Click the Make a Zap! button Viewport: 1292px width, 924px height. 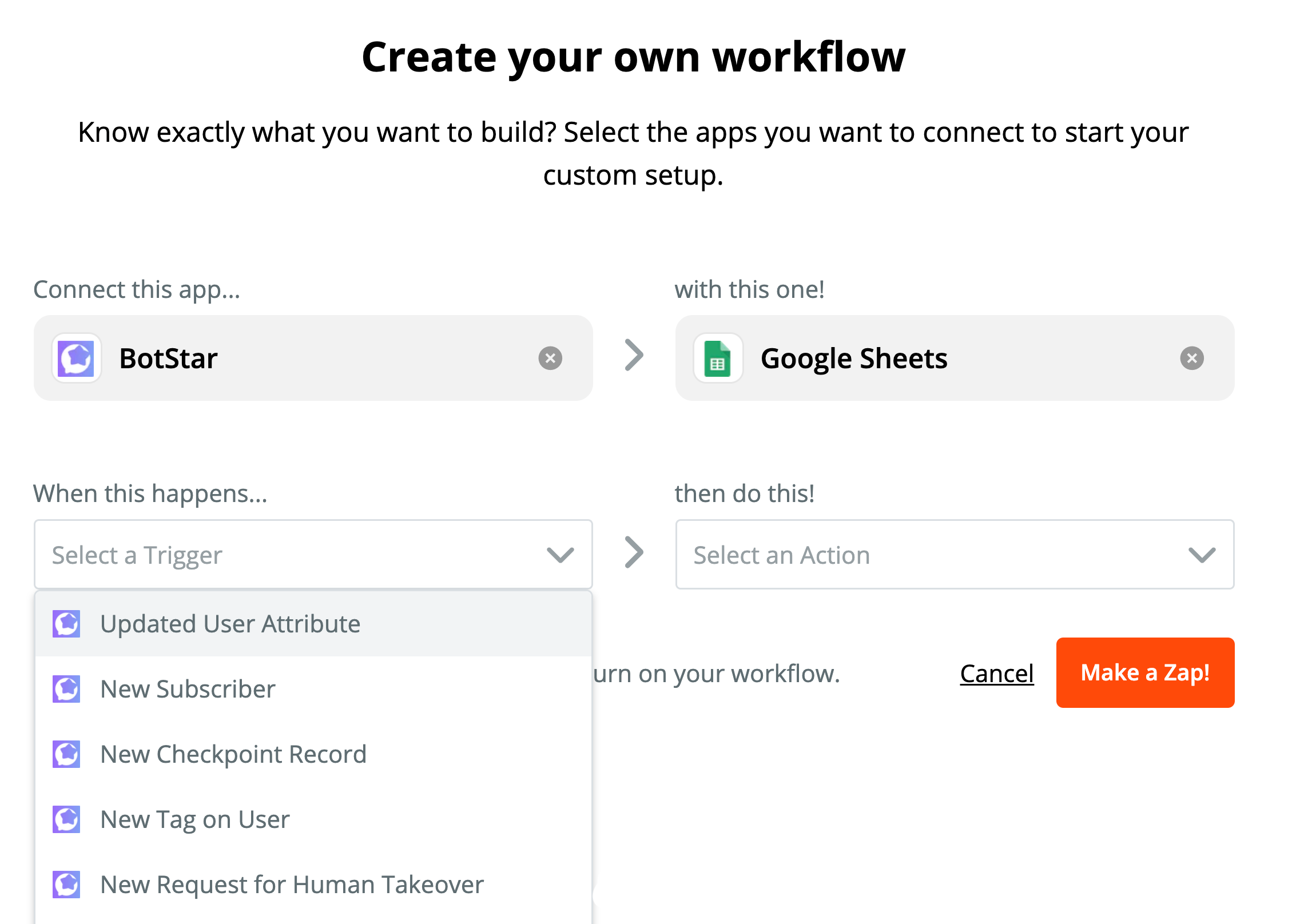coord(1145,672)
